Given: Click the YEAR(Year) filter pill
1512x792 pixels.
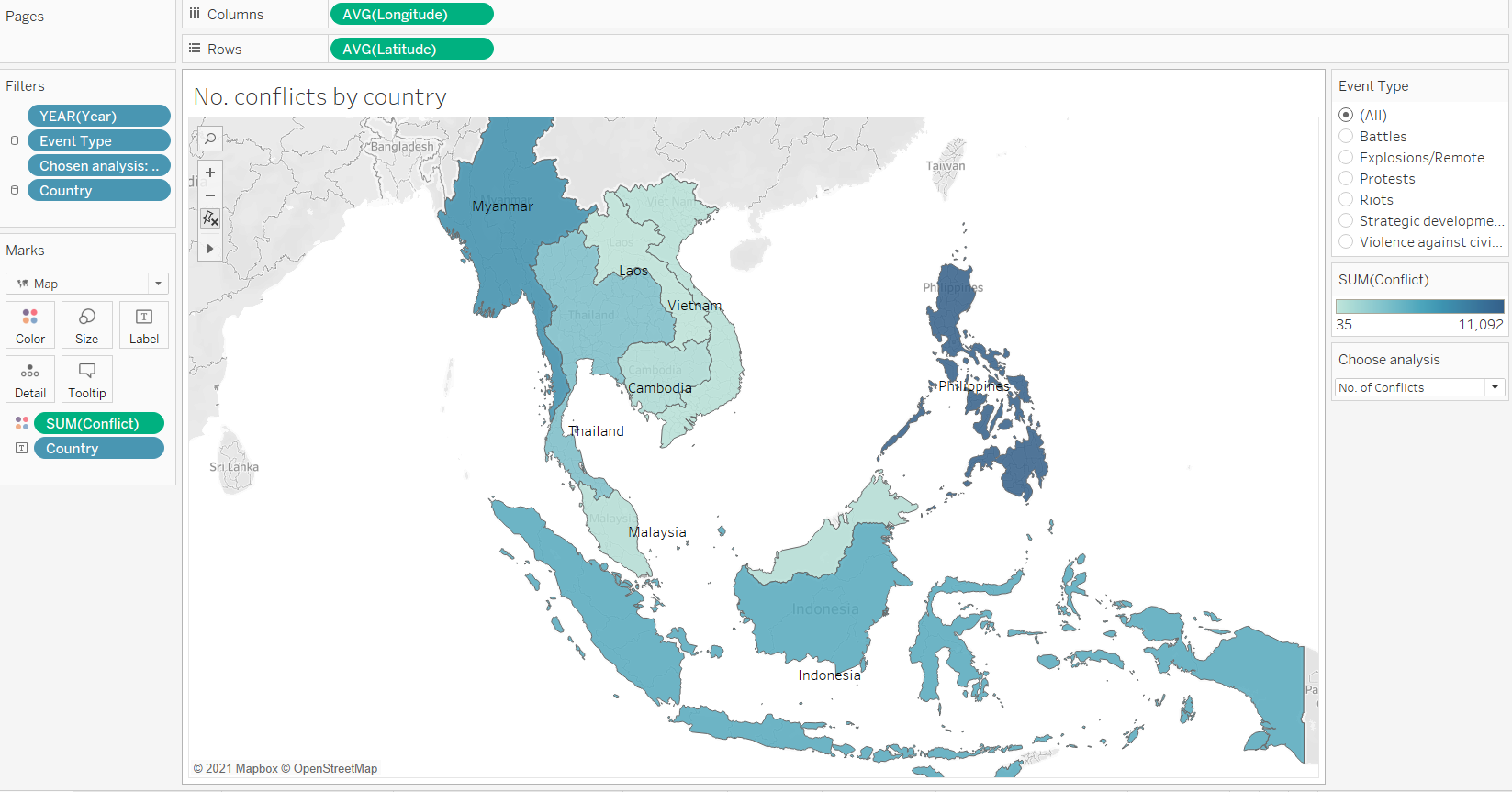Looking at the screenshot, I should pos(98,117).
